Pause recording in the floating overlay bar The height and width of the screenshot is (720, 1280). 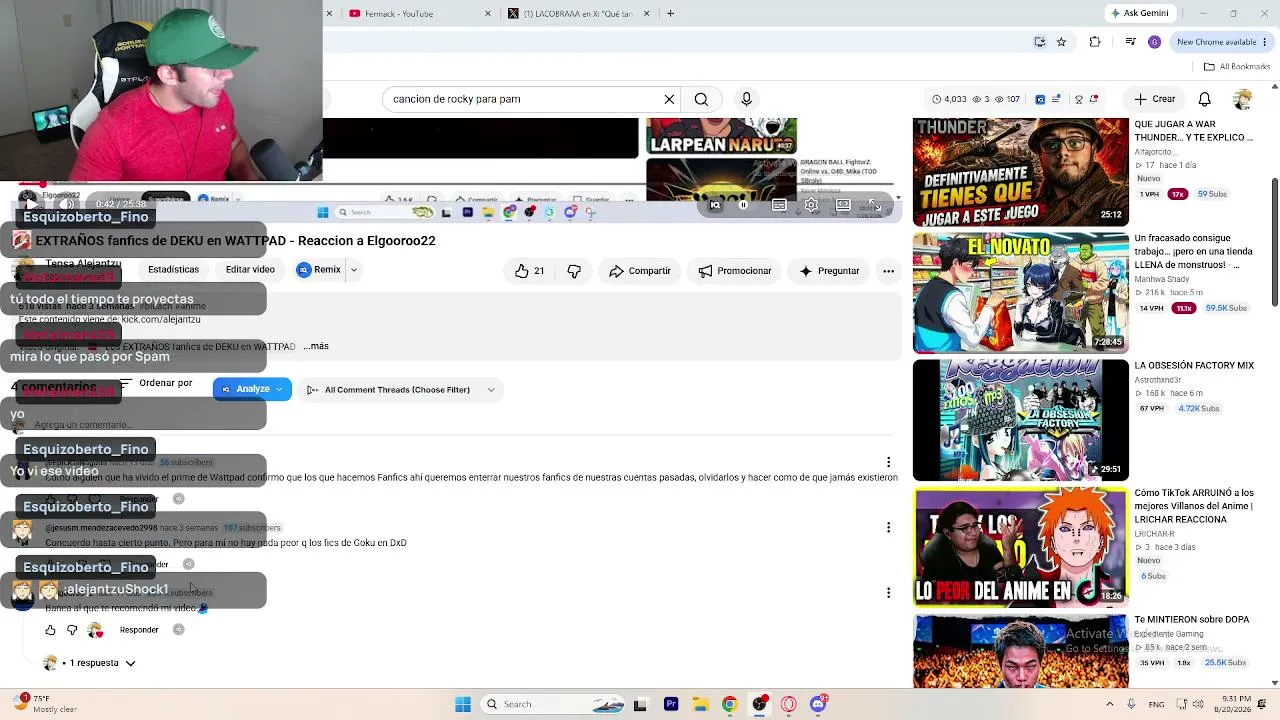tap(743, 205)
